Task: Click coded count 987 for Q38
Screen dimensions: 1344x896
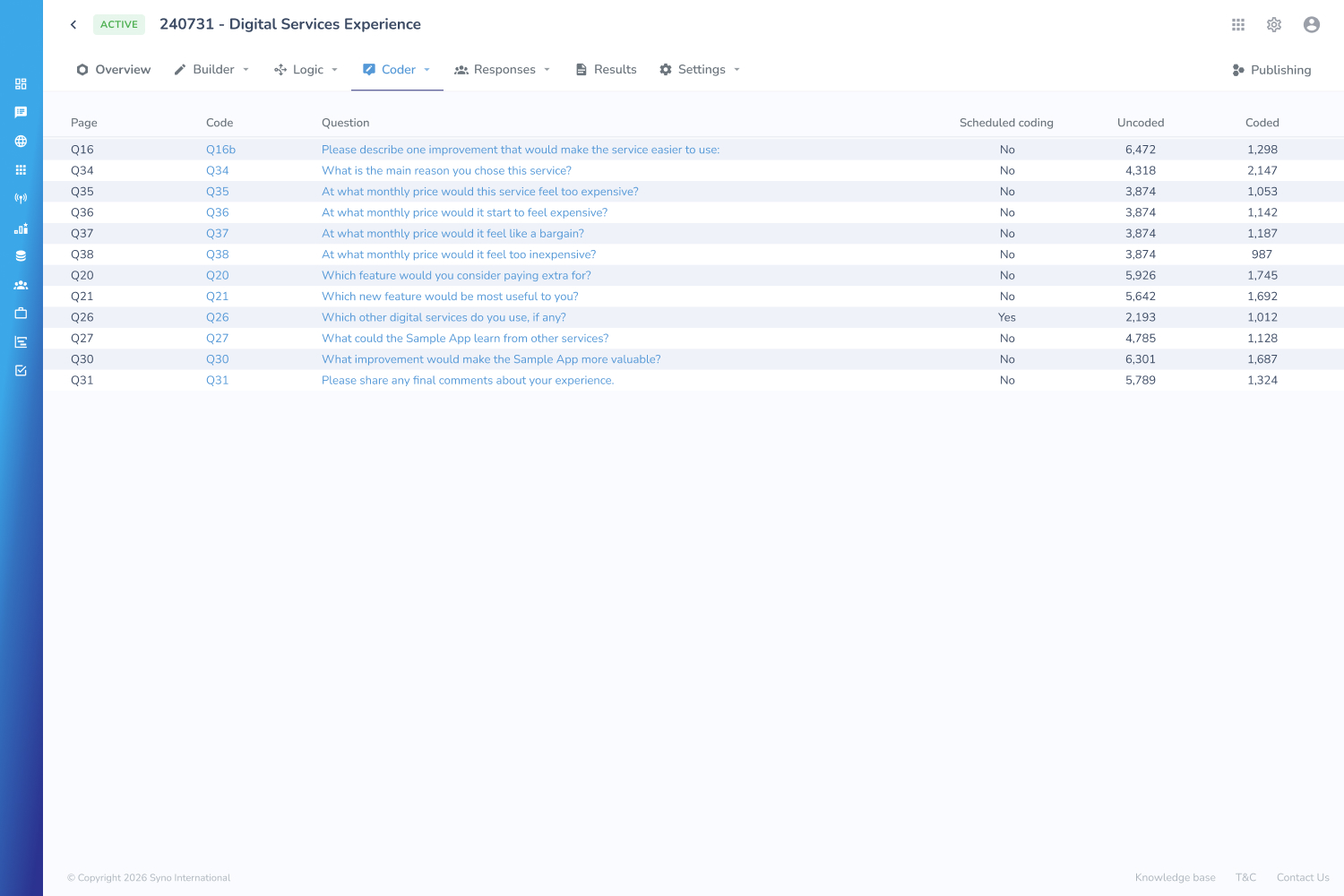Action: pyautogui.click(x=1262, y=254)
